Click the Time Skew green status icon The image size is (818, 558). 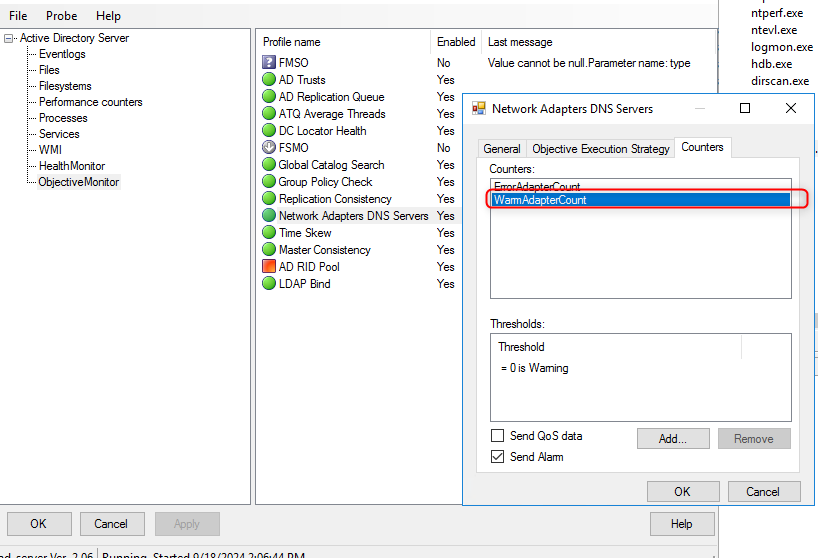[269, 233]
